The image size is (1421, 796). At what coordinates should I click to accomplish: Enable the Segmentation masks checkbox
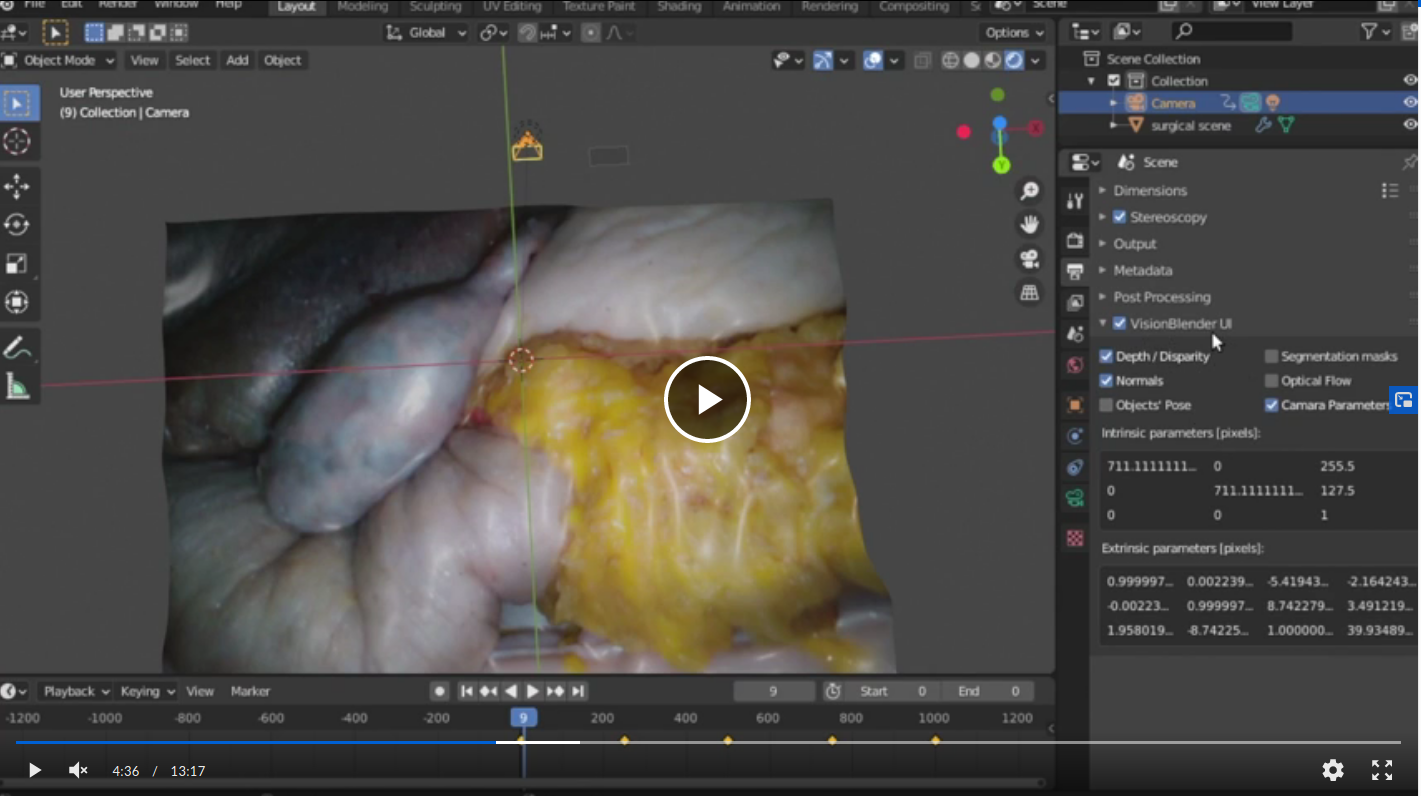(1271, 356)
